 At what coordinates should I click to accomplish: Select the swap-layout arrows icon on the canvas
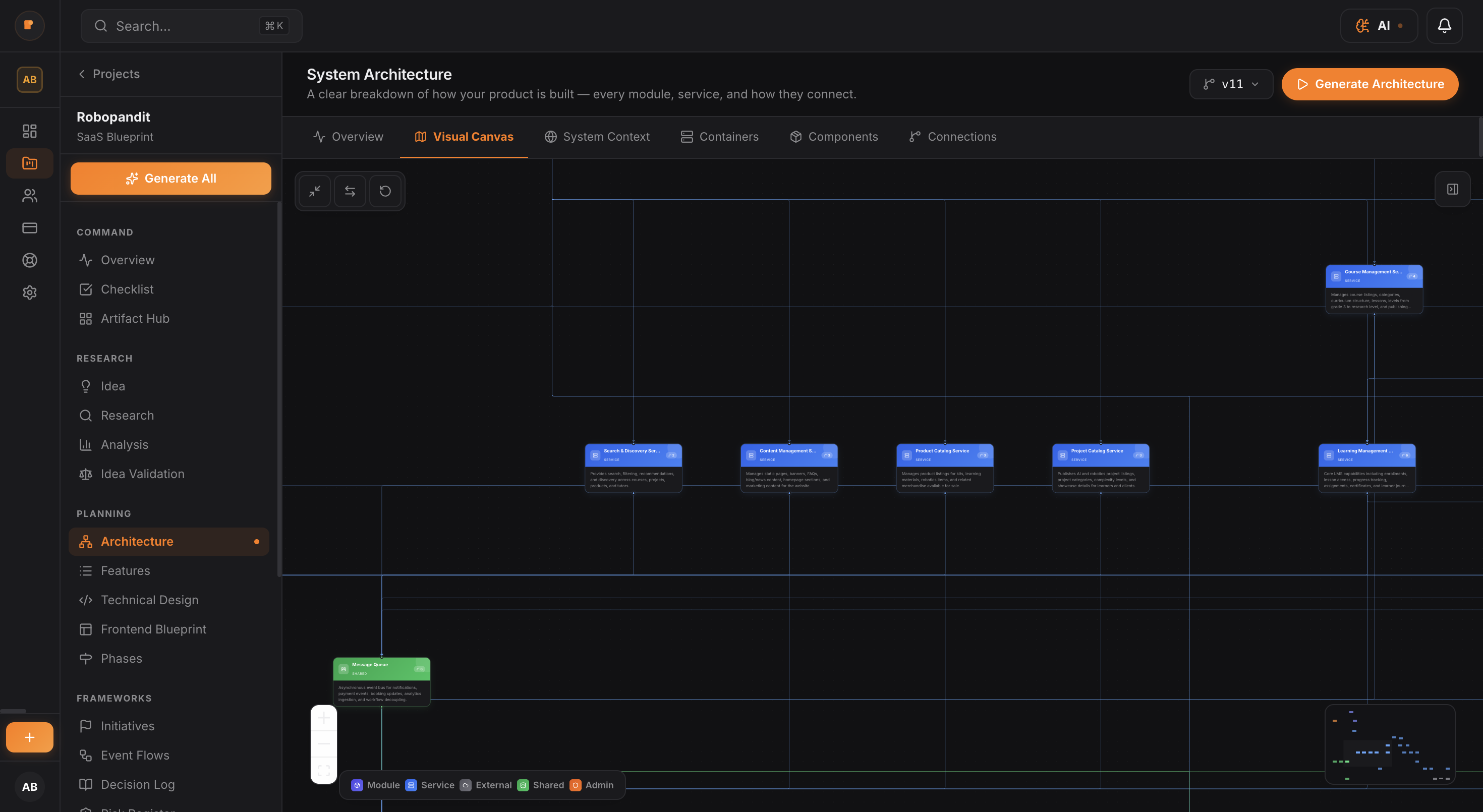(350, 191)
